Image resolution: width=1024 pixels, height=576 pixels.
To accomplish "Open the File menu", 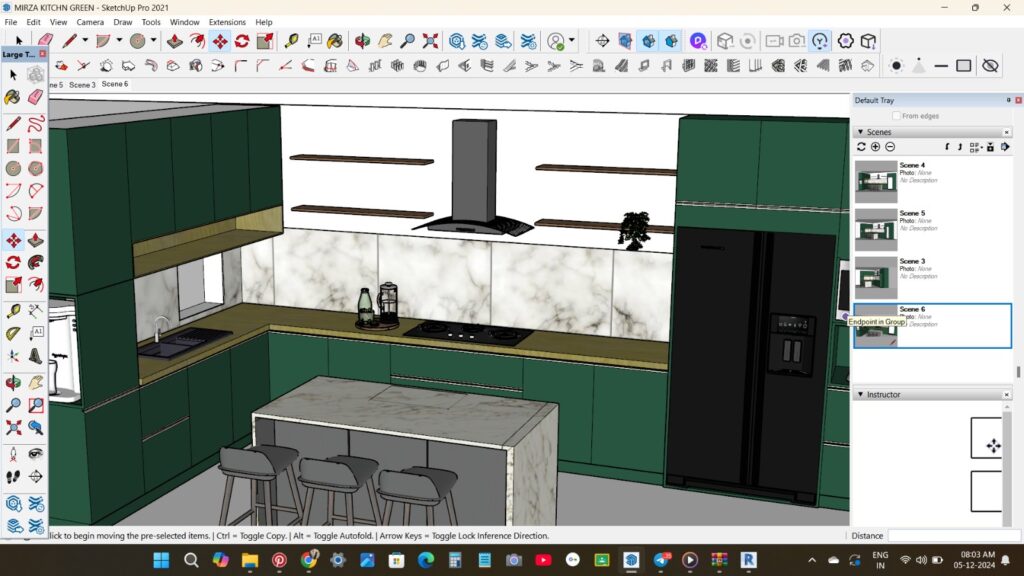I will click(x=11, y=22).
